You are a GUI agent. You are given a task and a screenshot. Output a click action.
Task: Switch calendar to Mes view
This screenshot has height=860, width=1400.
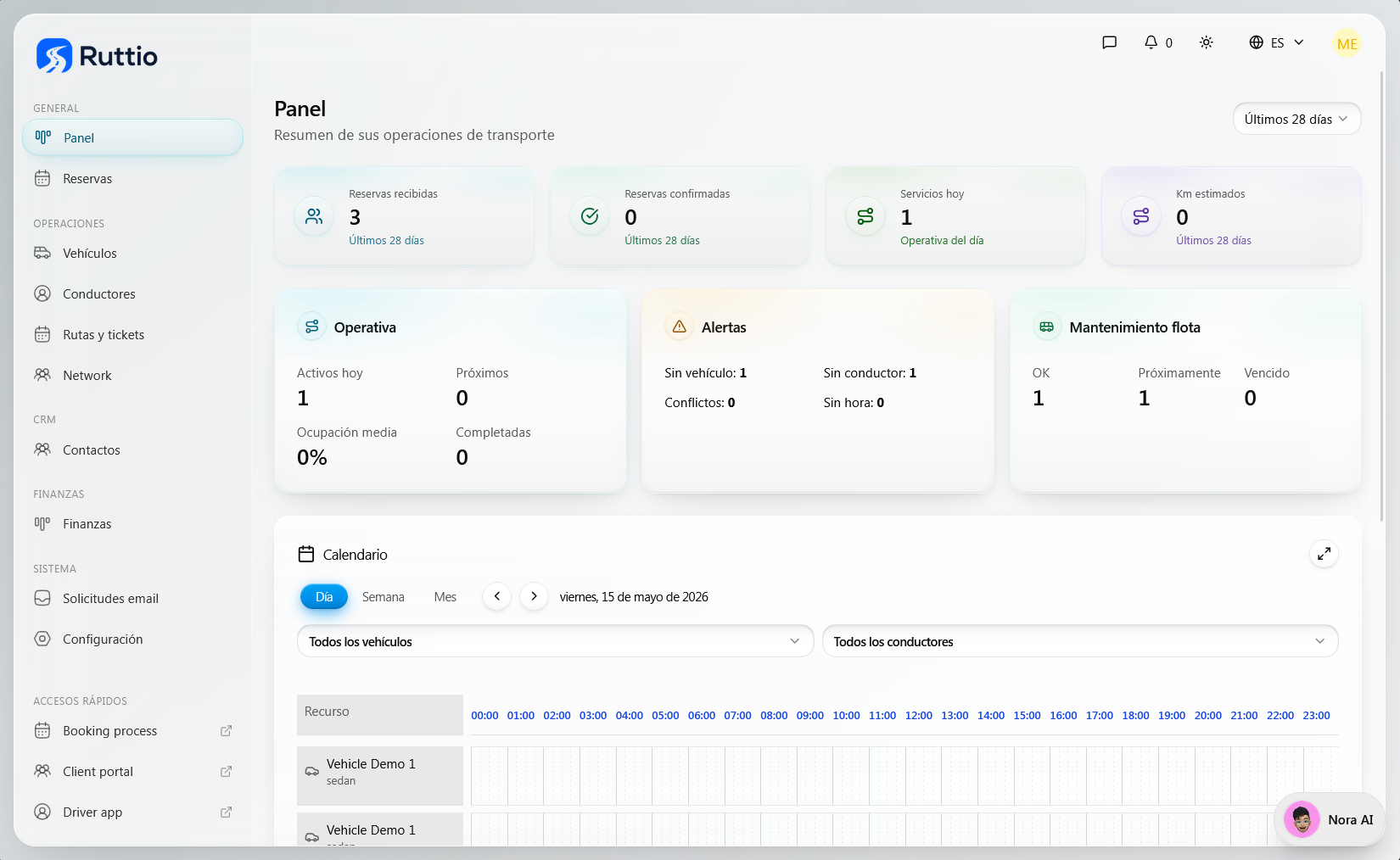445,597
